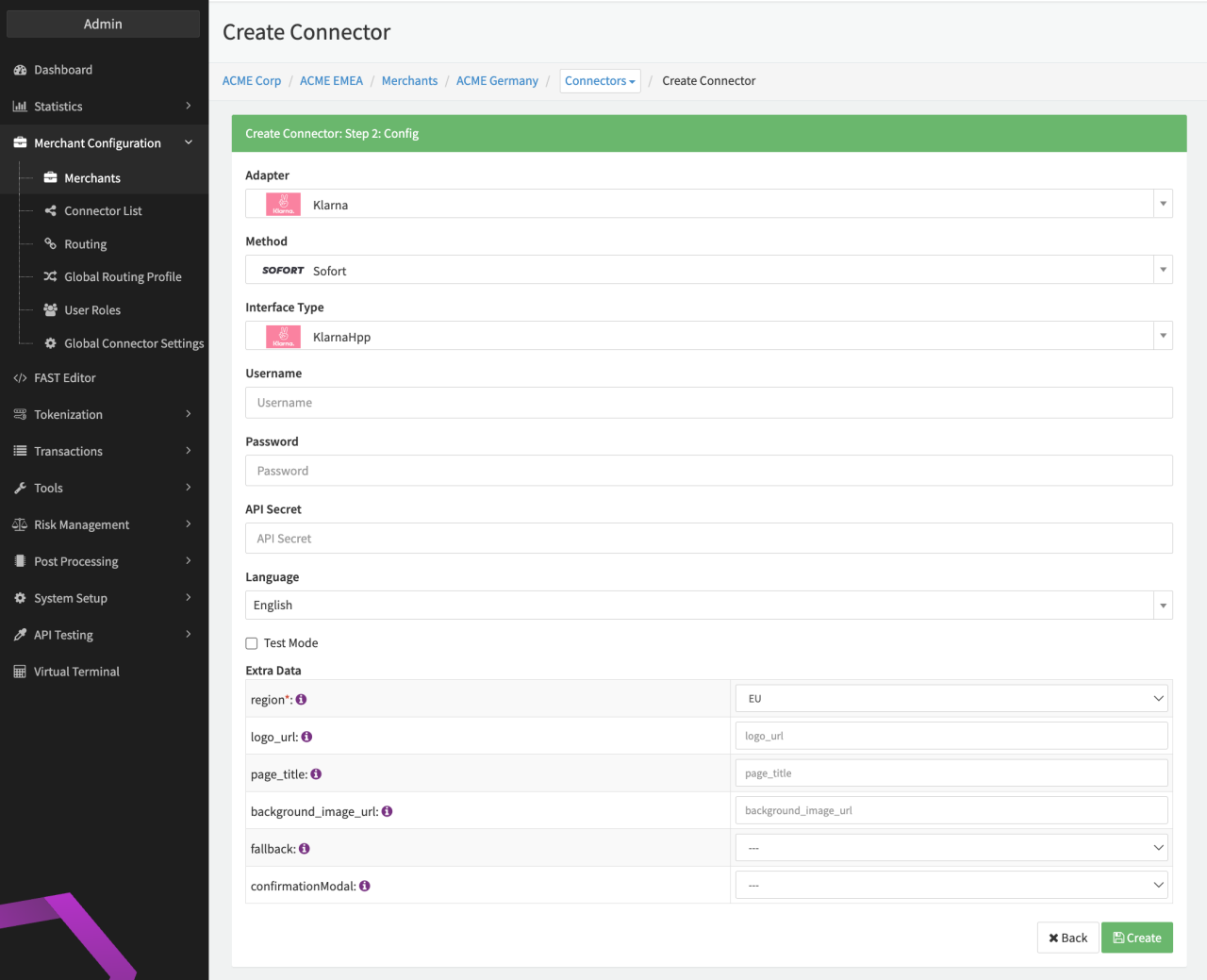Expand the Connectors breadcrumb dropdown
The width and height of the screenshot is (1207, 980).
tap(600, 81)
